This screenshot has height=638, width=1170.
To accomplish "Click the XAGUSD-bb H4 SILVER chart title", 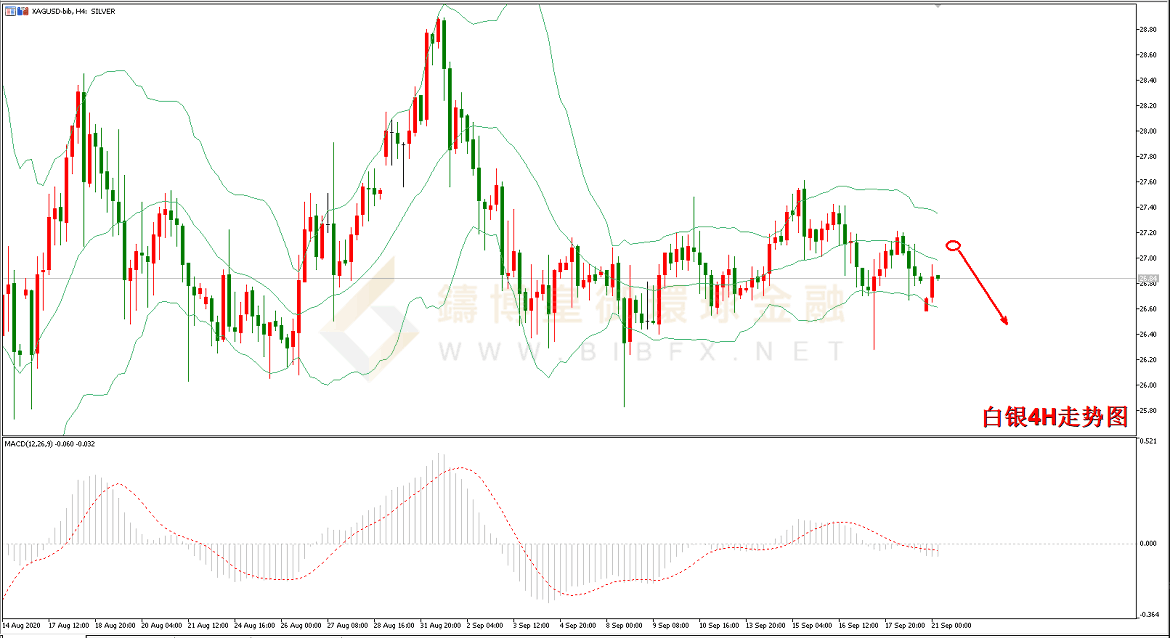I will tap(73, 10).
